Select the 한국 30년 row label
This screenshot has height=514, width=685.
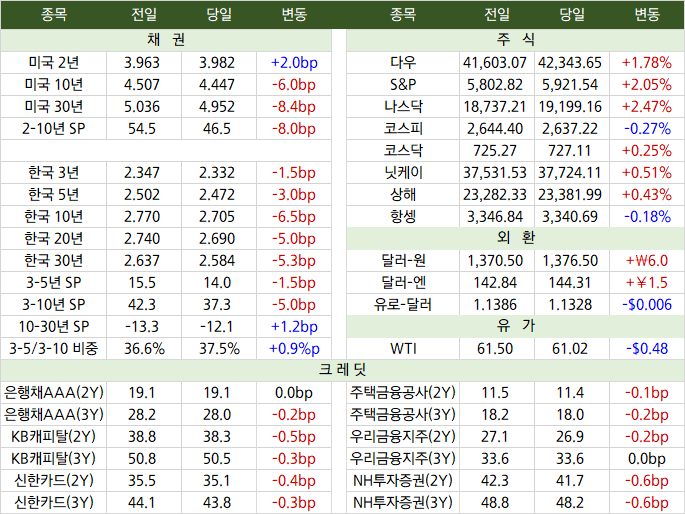[53, 261]
